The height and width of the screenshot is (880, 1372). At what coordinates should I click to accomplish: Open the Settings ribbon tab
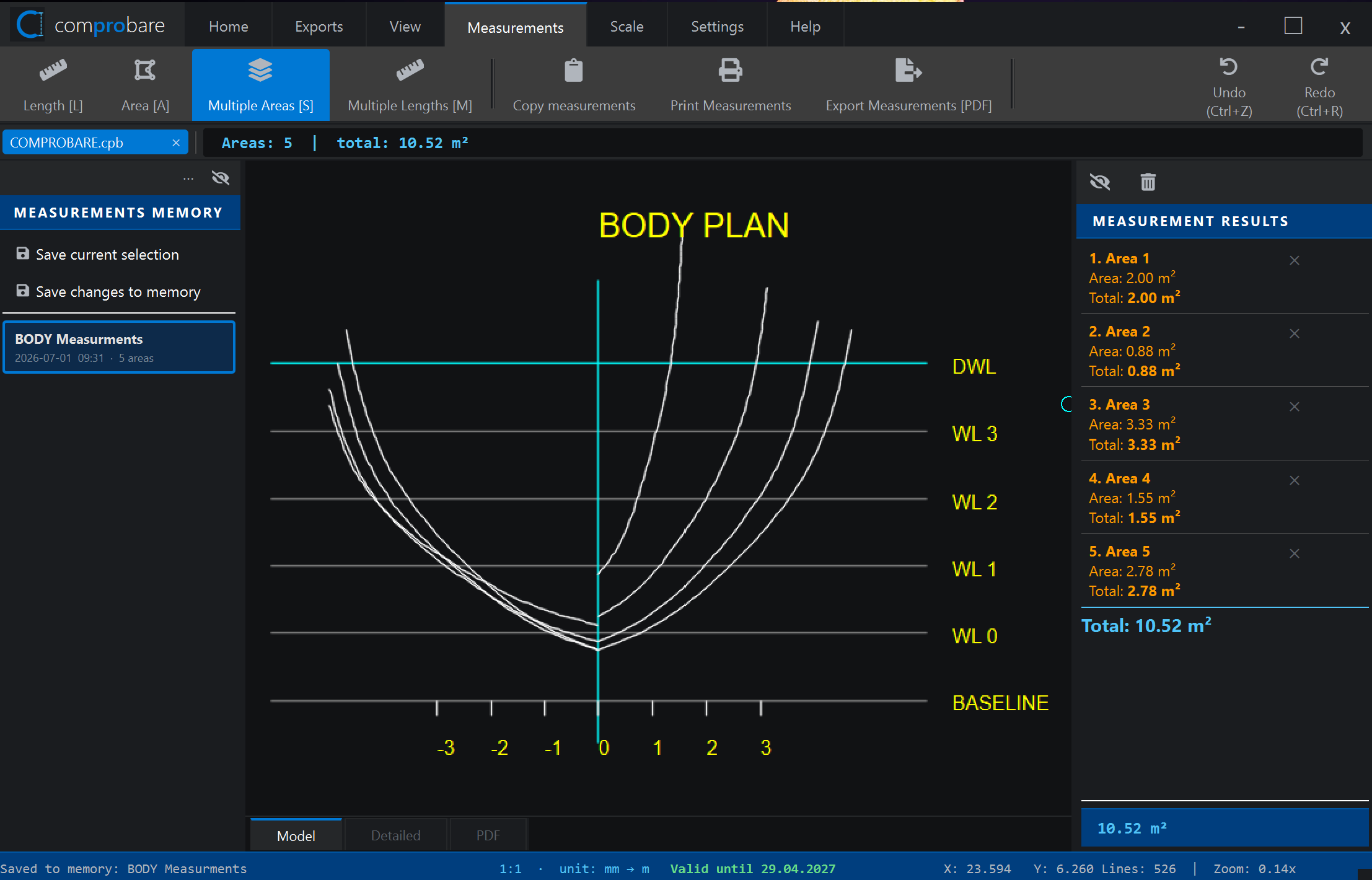click(717, 27)
